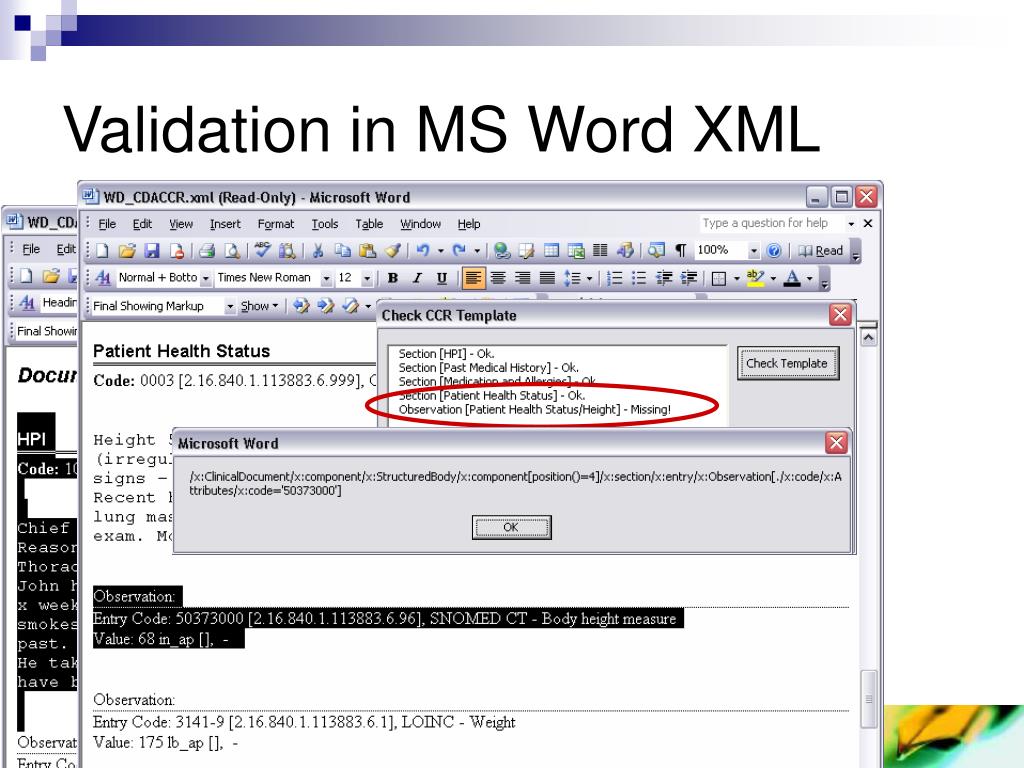Screen dimensions: 1024x768
Task: Open font size 12 dropdown
Action: click(x=367, y=279)
